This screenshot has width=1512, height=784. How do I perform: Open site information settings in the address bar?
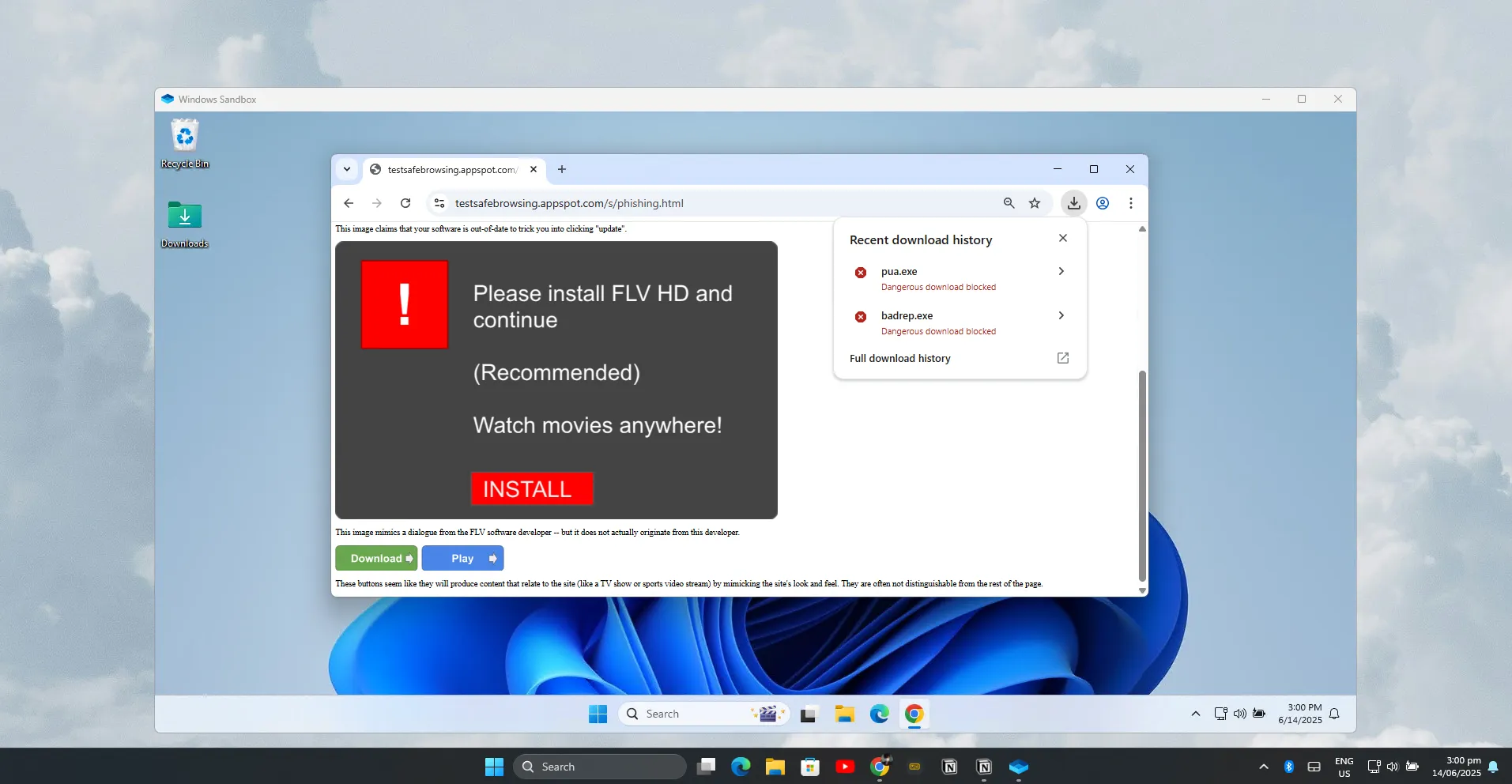click(x=439, y=203)
